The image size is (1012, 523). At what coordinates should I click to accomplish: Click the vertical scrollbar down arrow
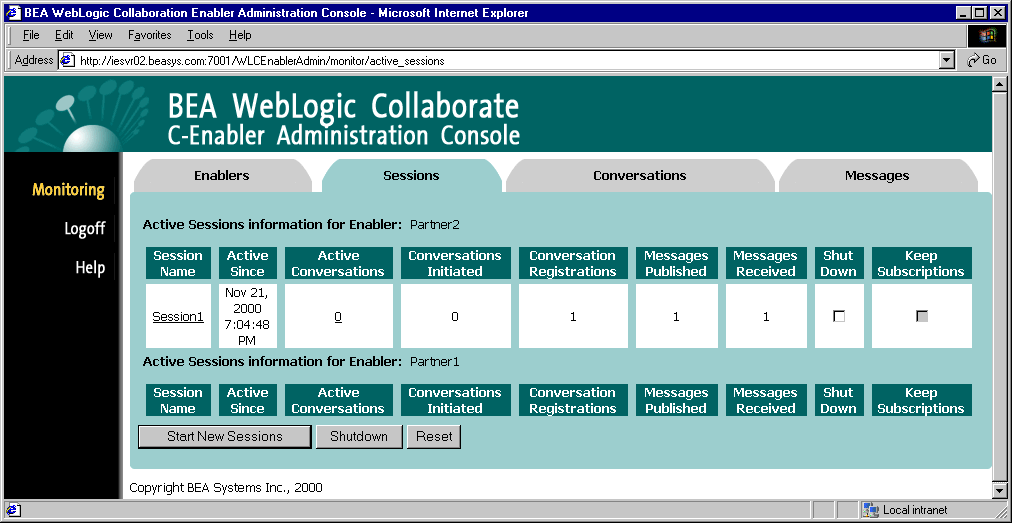1000,491
